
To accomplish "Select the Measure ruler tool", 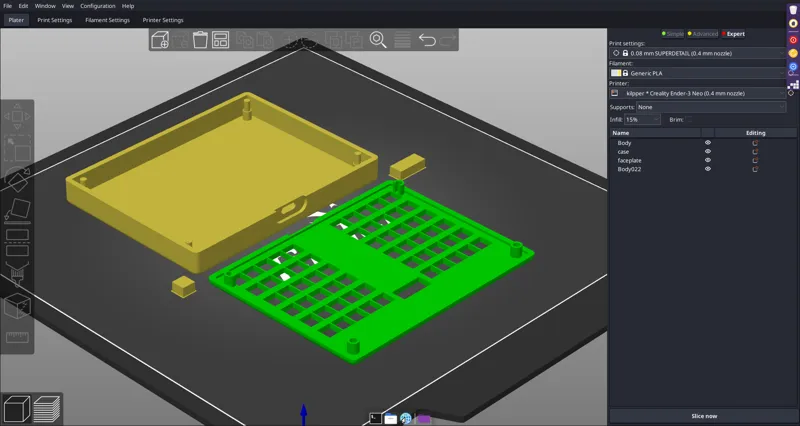I will pyautogui.click(x=17, y=337).
